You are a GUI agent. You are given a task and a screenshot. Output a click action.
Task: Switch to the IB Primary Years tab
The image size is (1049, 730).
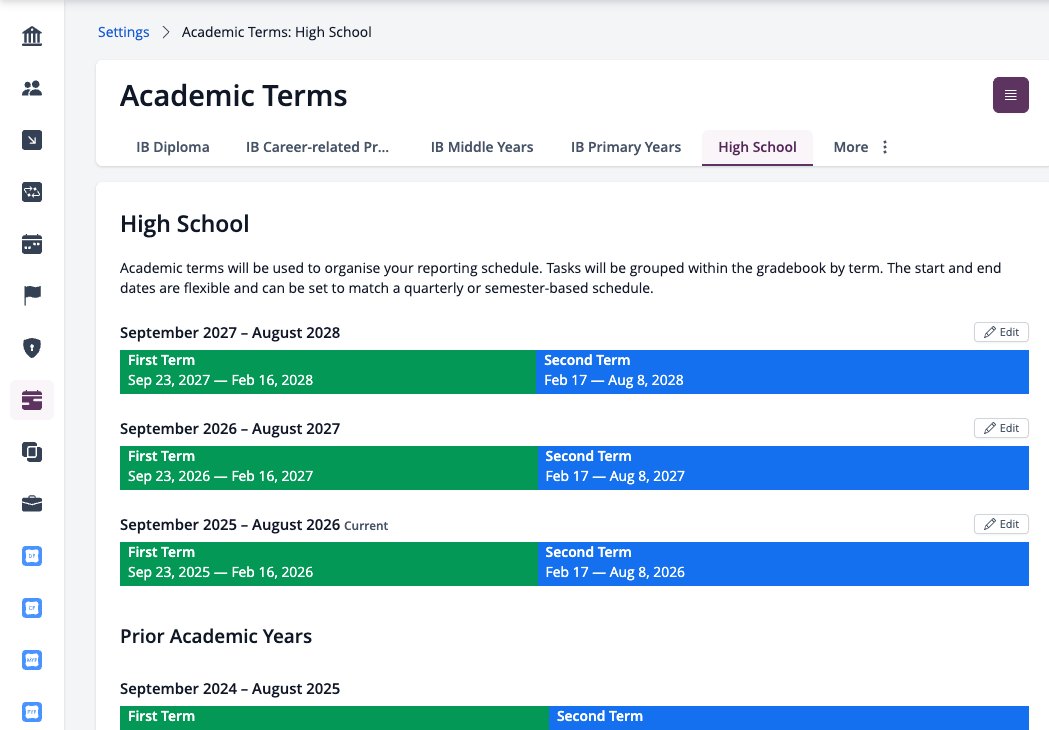click(x=626, y=147)
